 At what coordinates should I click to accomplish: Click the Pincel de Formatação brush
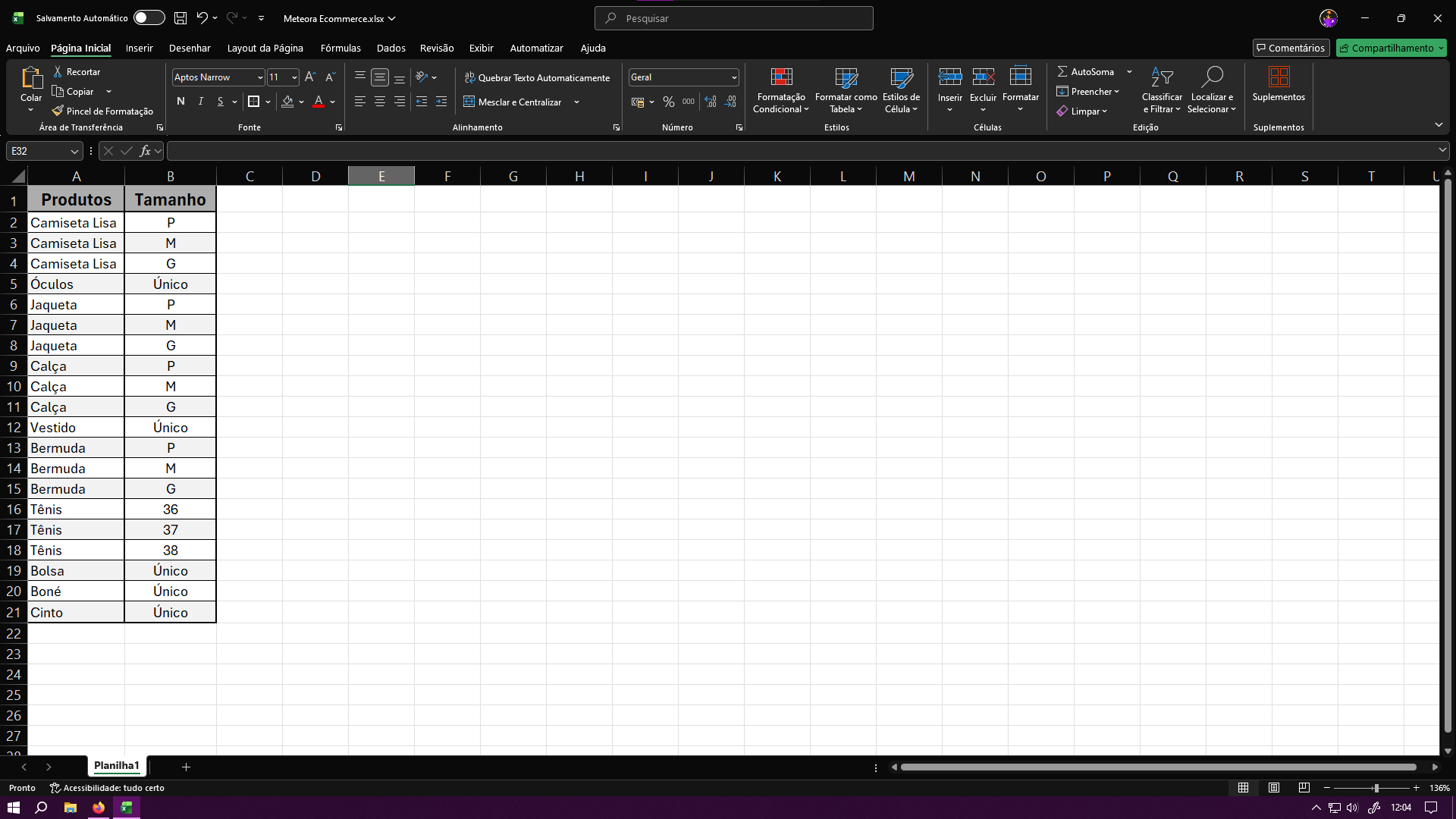coord(58,111)
